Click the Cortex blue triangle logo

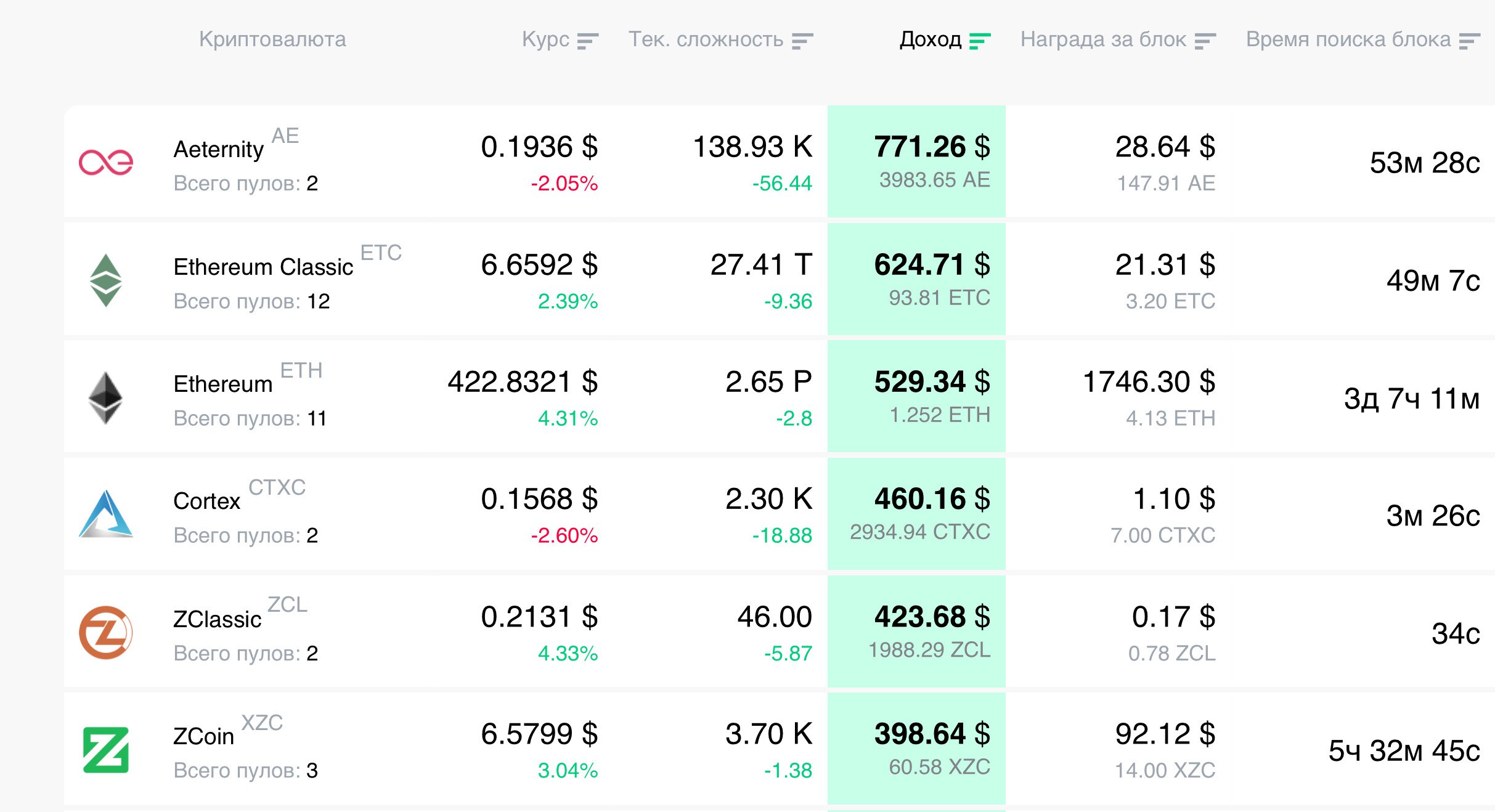pyautogui.click(x=106, y=514)
